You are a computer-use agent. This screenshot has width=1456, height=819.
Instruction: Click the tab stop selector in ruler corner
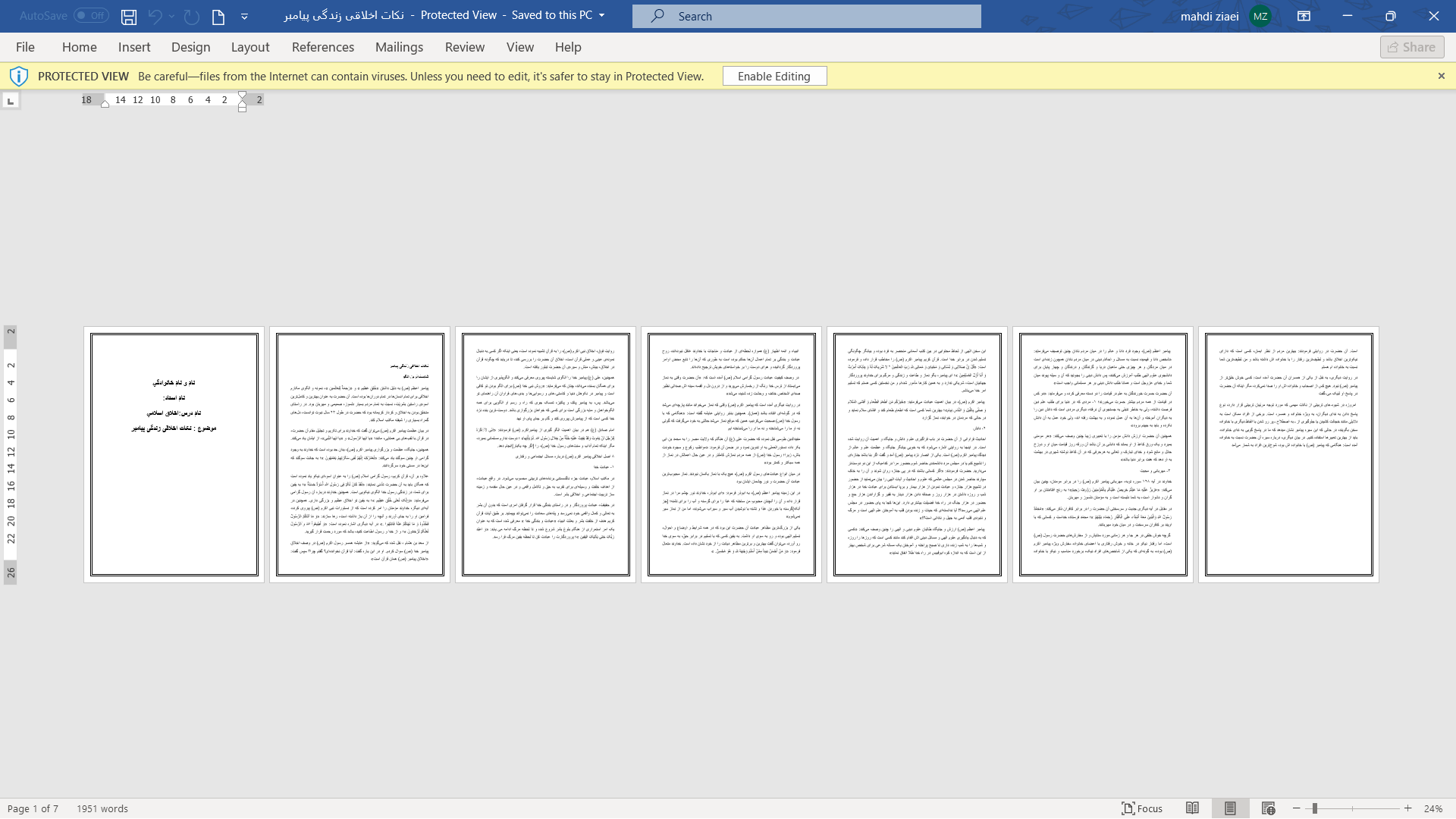(x=11, y=101)
